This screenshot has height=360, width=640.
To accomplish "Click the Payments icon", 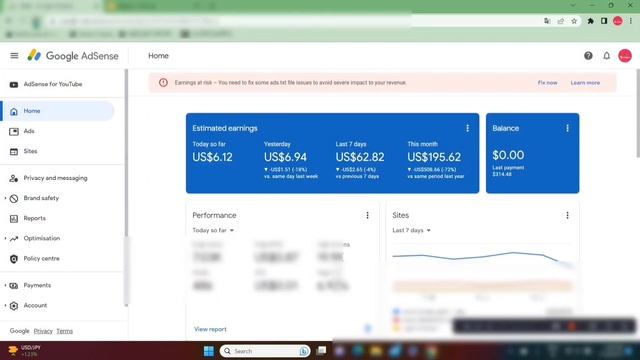I will pos(14,286).
